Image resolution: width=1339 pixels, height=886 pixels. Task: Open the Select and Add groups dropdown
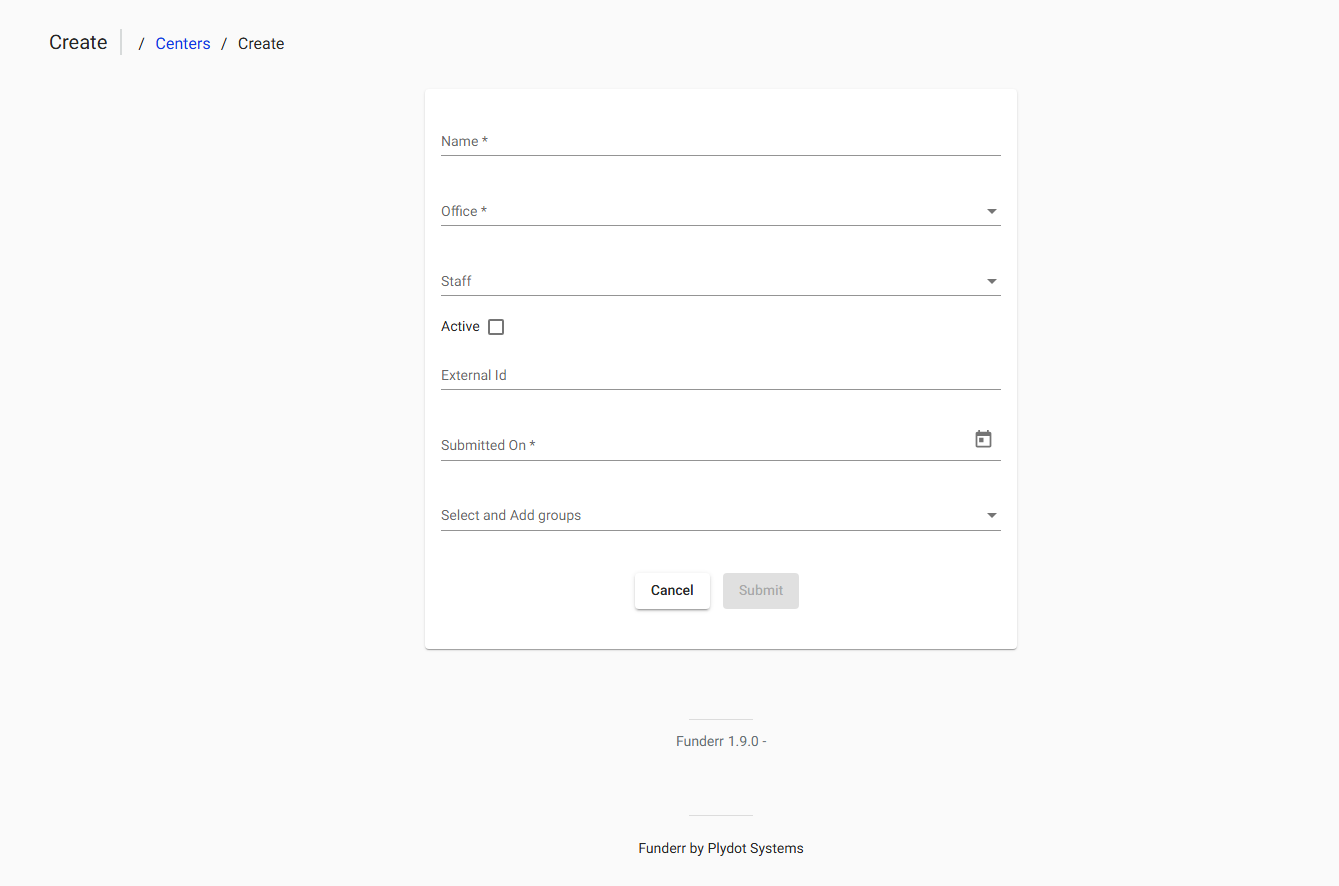(x=700, y=515)
